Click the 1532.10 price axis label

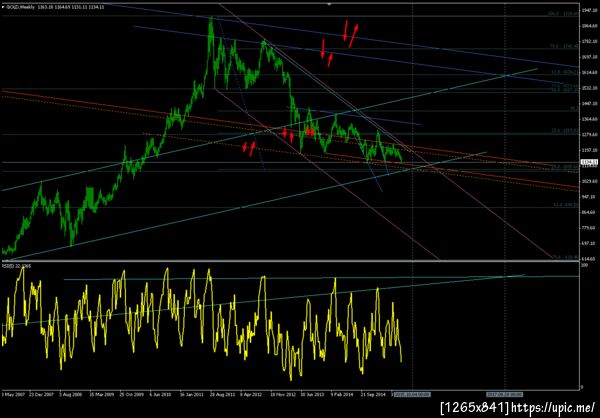click(x=589, y=88)
